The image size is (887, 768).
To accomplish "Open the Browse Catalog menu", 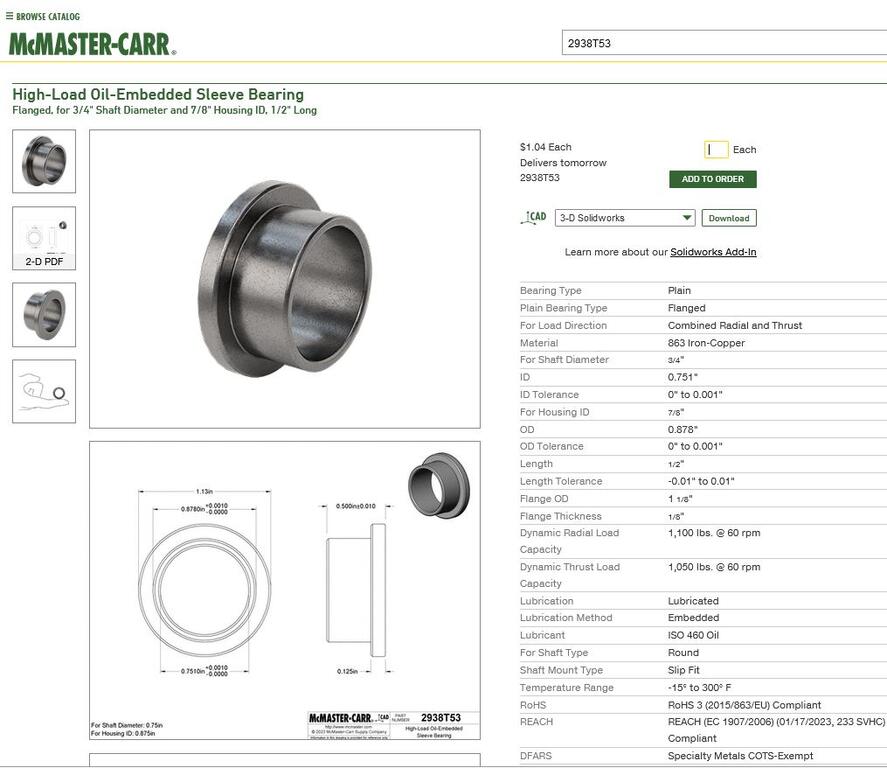I will click(x=43, y=16).
